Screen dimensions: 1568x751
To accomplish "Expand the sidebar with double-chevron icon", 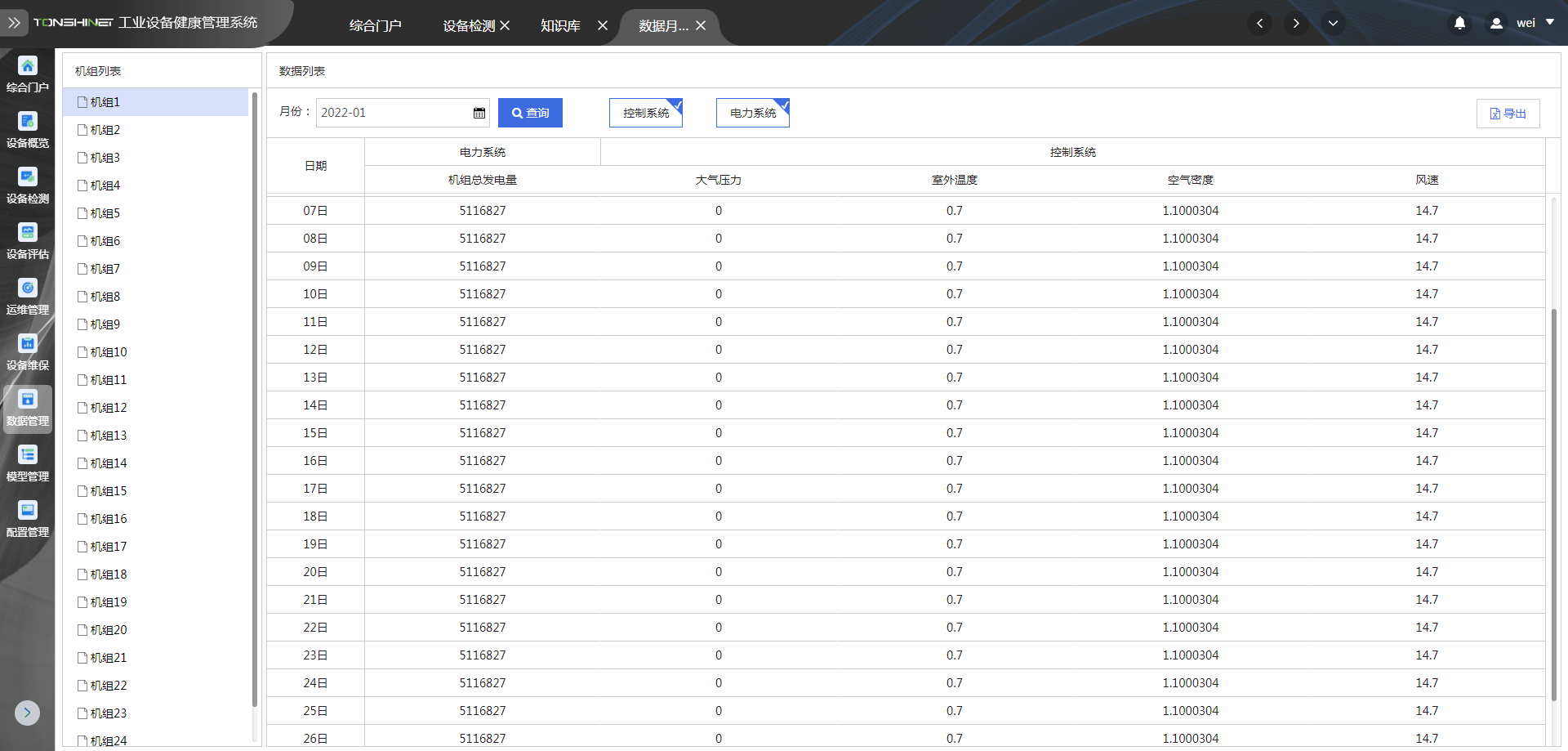I will [14, 23].
